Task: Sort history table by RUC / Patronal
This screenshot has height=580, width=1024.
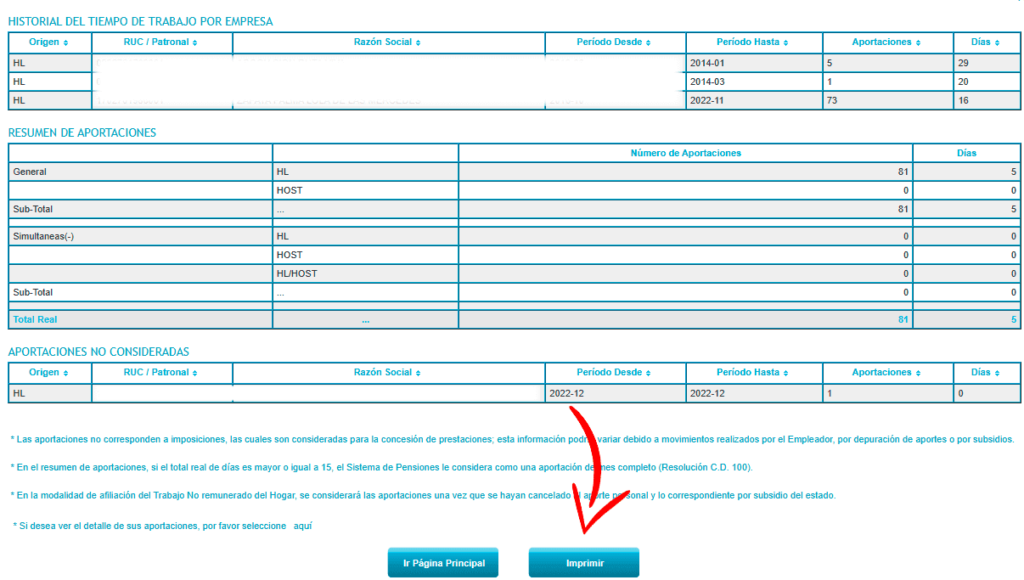Action: (x=162, y=42)
